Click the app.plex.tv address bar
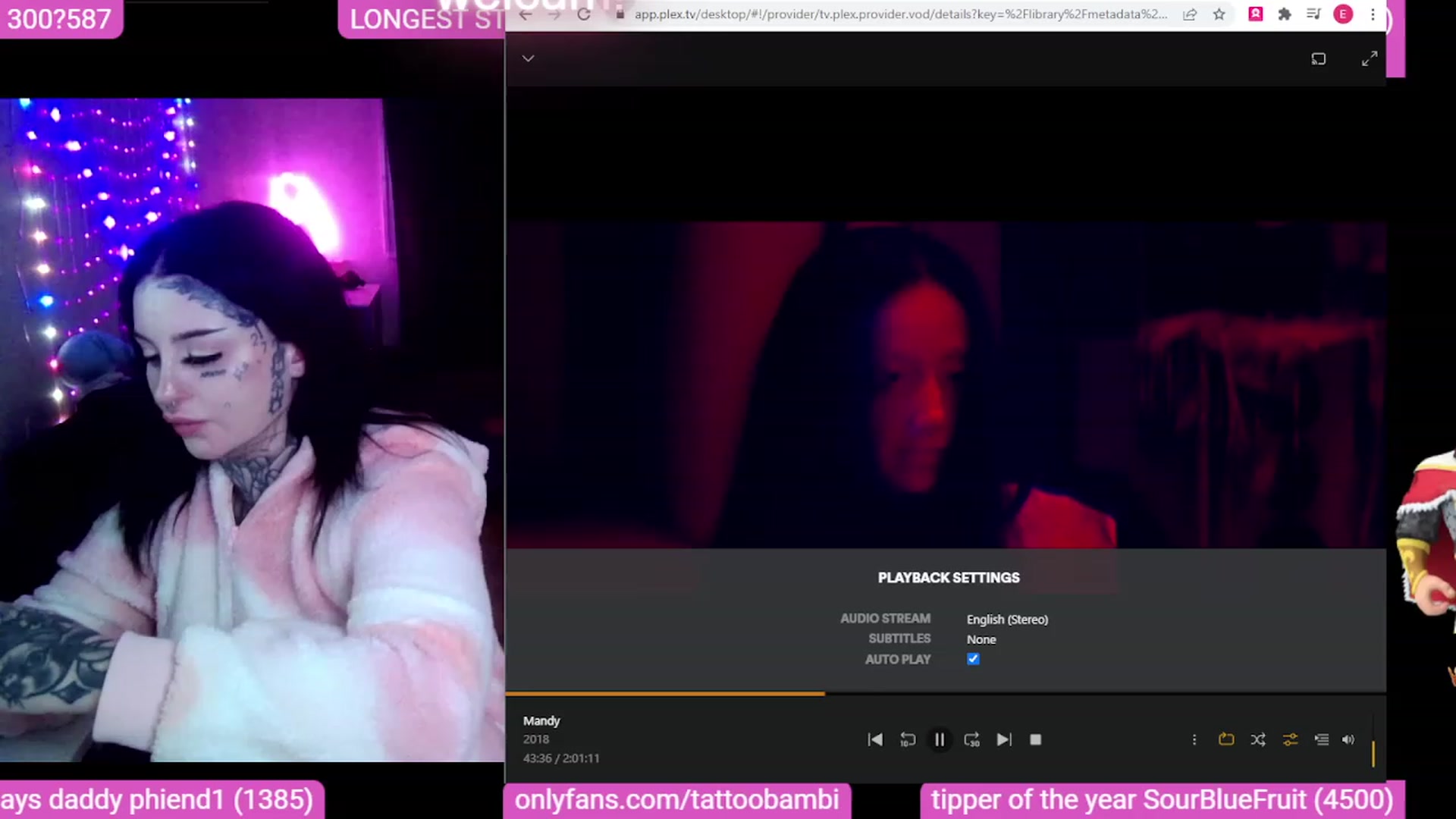1456x819 pixels. tap(900, 14)
